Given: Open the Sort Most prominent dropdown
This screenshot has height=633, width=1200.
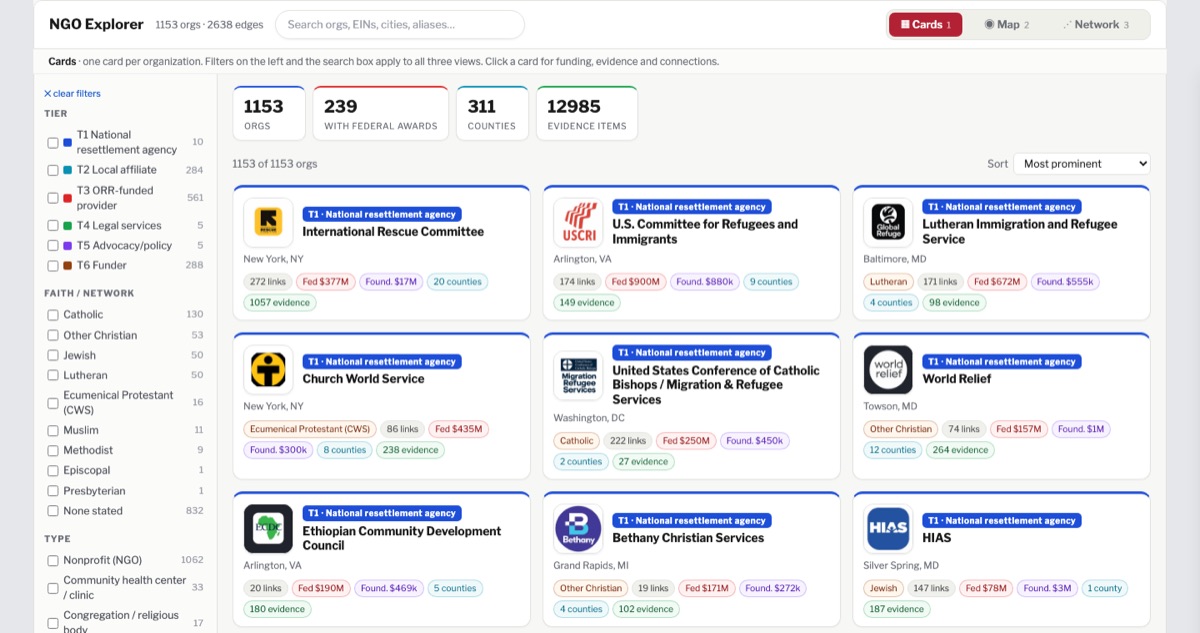Looking at the screenshot, I should (x=1082, y=163).
